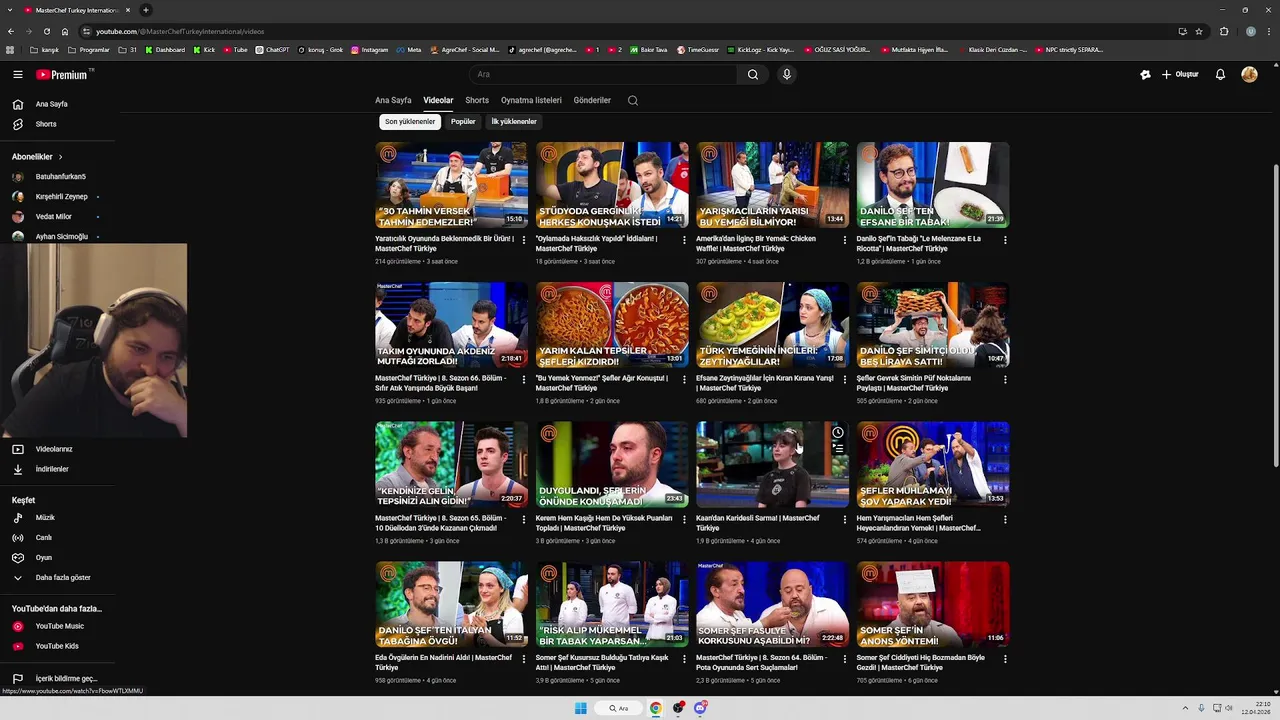
Task: Open options for Le Melenzane E La Ricotta video
Action: (x=1005, y=240)
